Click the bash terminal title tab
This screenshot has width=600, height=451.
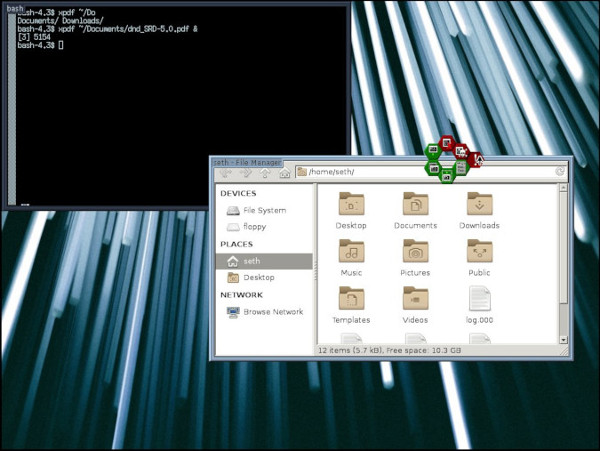point(15,8)
